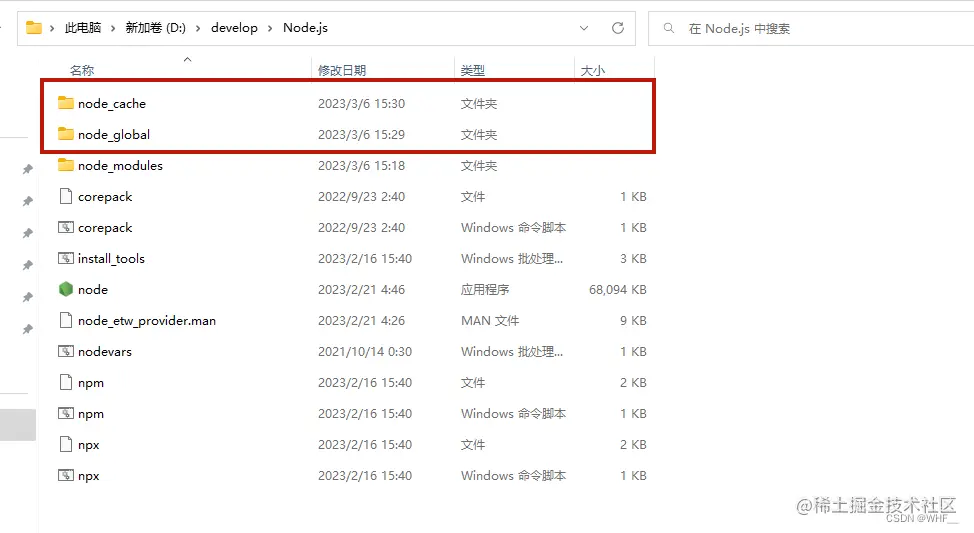
Task: Select the nodevars batch file icon
Action: coord(66,352)
